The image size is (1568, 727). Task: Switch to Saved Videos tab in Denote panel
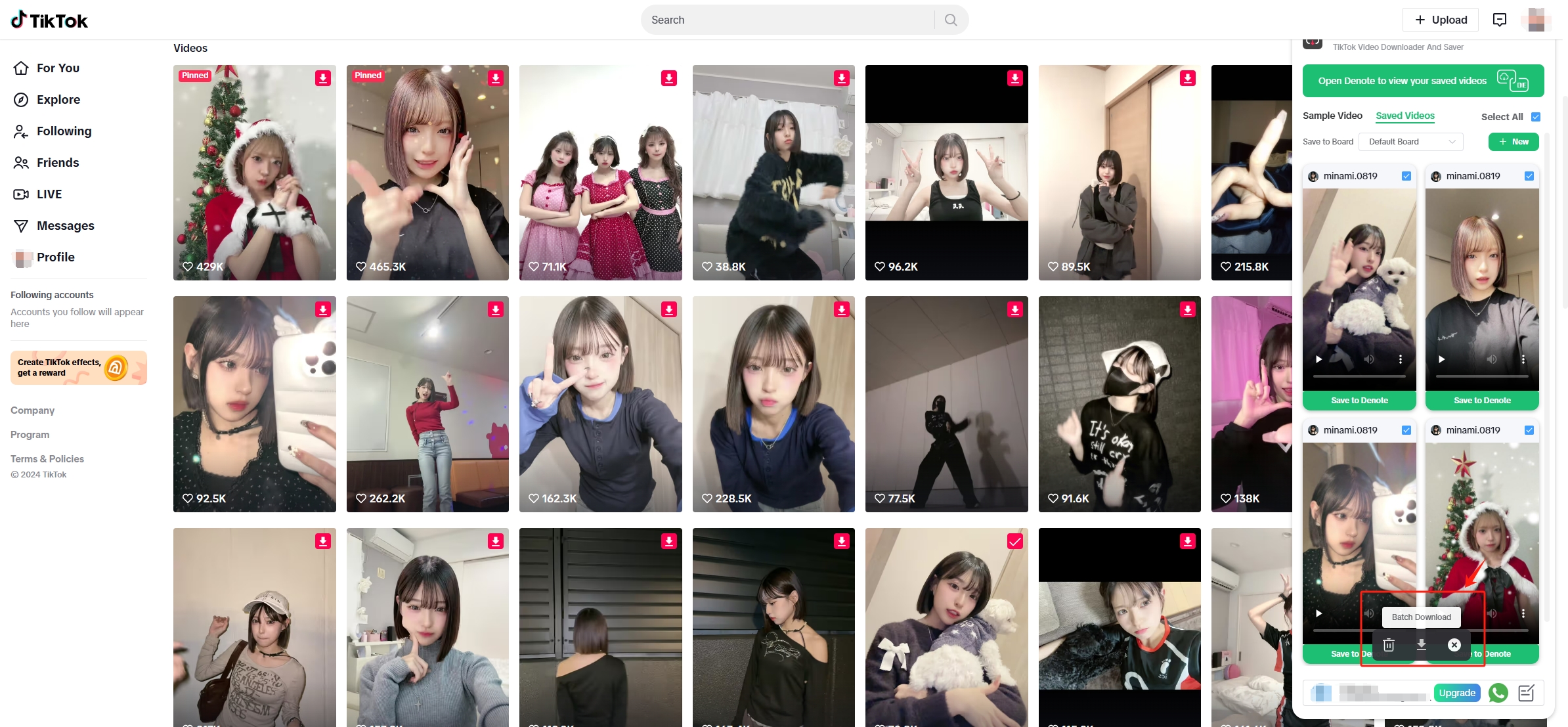click(x=1405, y=115)
